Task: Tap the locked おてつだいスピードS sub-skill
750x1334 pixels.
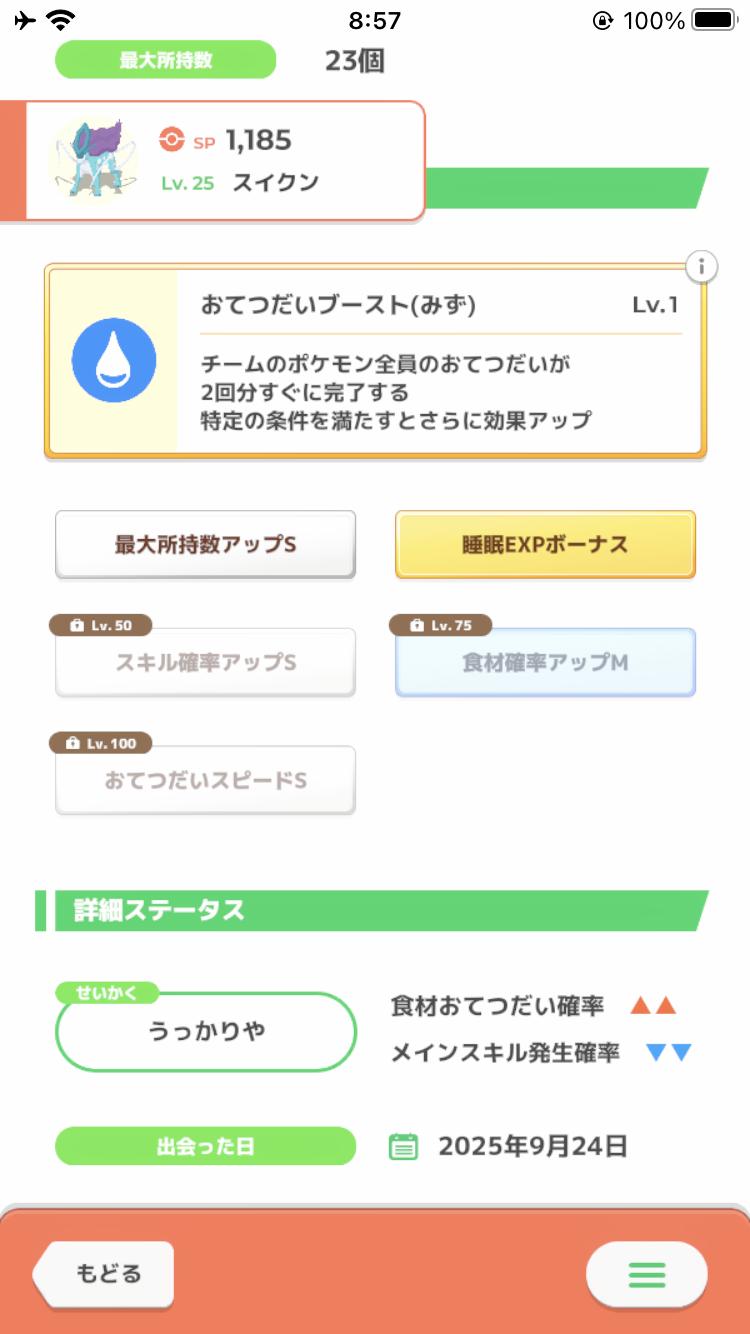Action: click(205, 781)
